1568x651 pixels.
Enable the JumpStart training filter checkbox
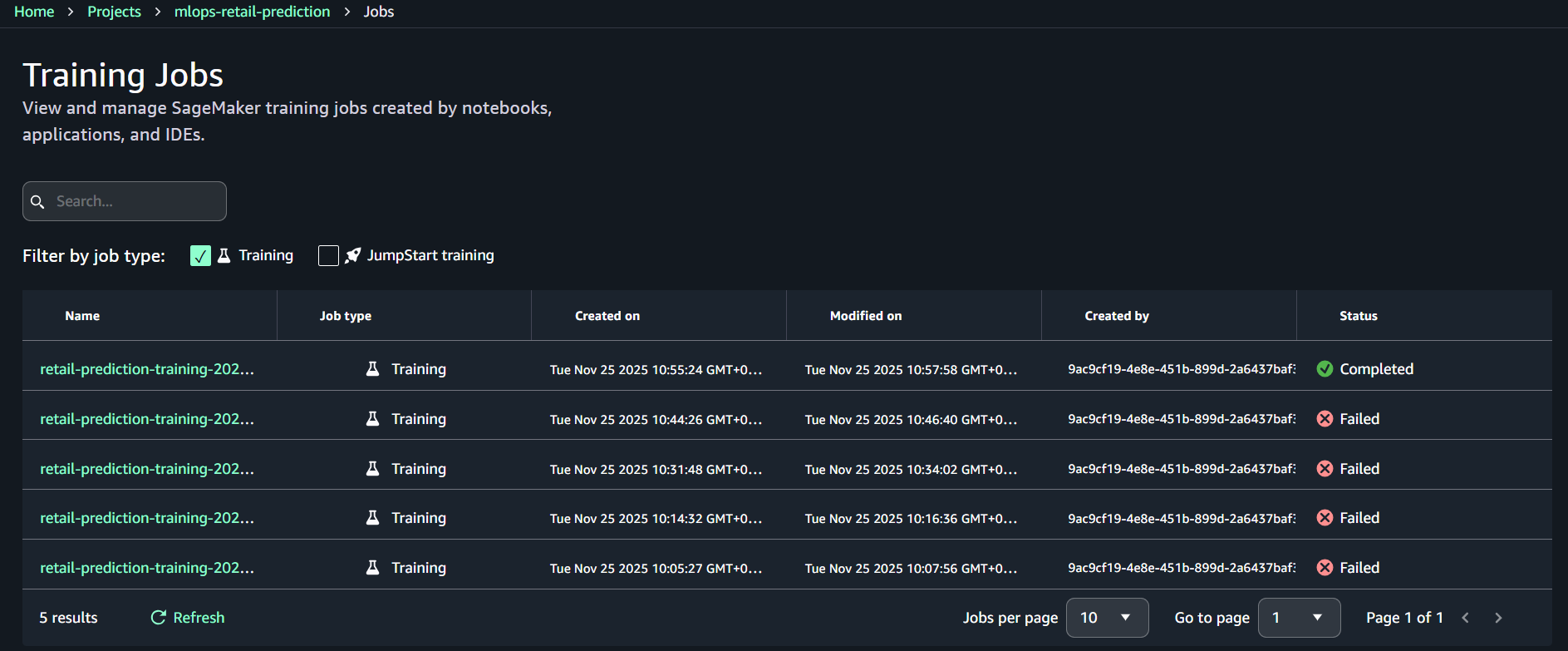tap(328, 255)
